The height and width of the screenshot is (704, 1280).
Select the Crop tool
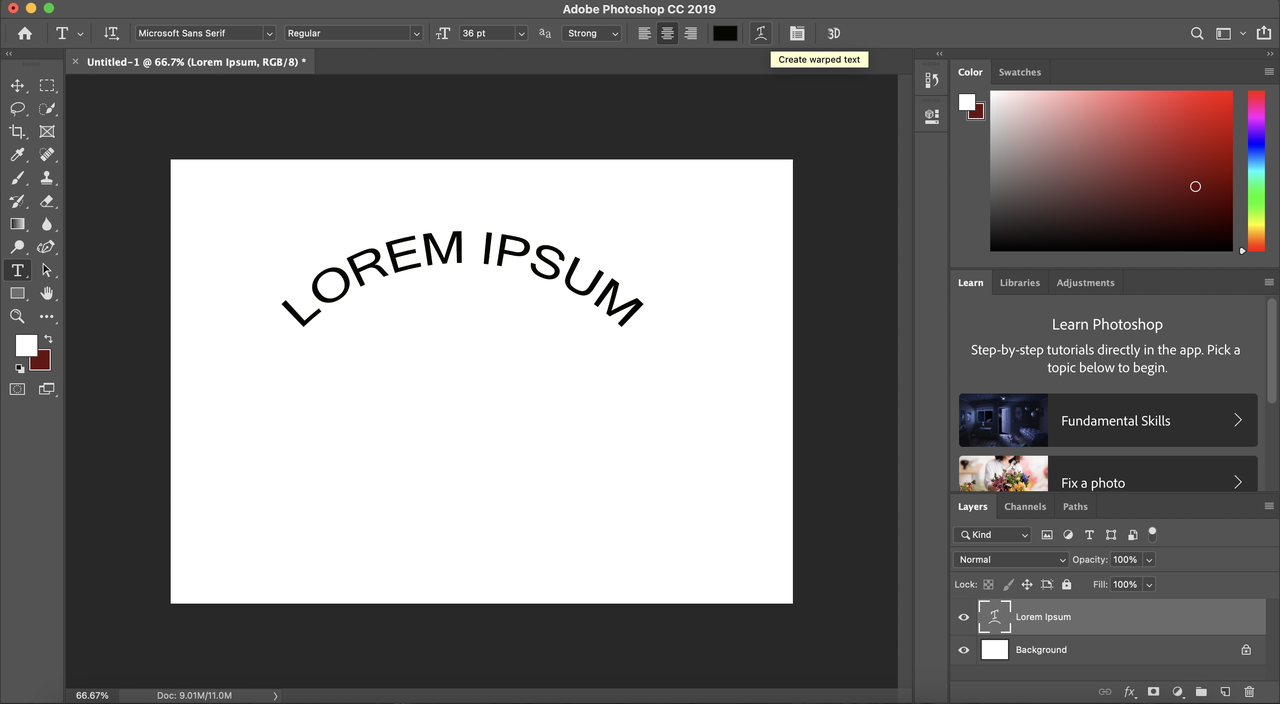tap(17, 132)
